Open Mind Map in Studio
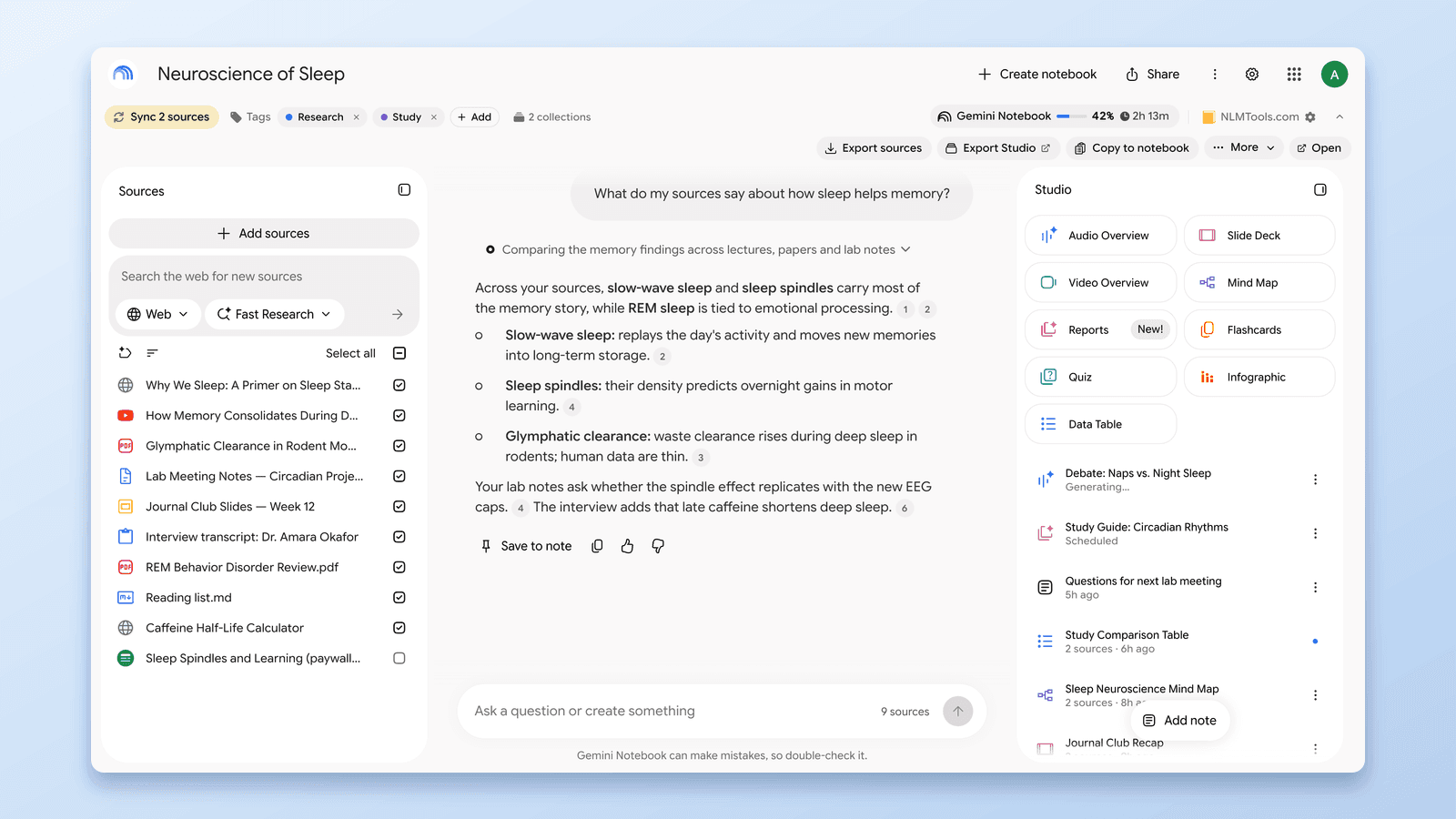 1259,283
